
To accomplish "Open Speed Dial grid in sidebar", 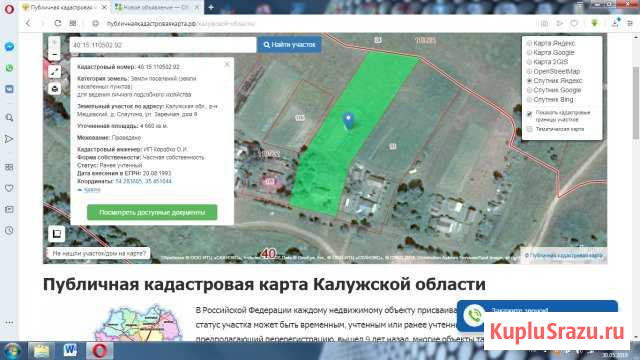I will coord(9,167).
